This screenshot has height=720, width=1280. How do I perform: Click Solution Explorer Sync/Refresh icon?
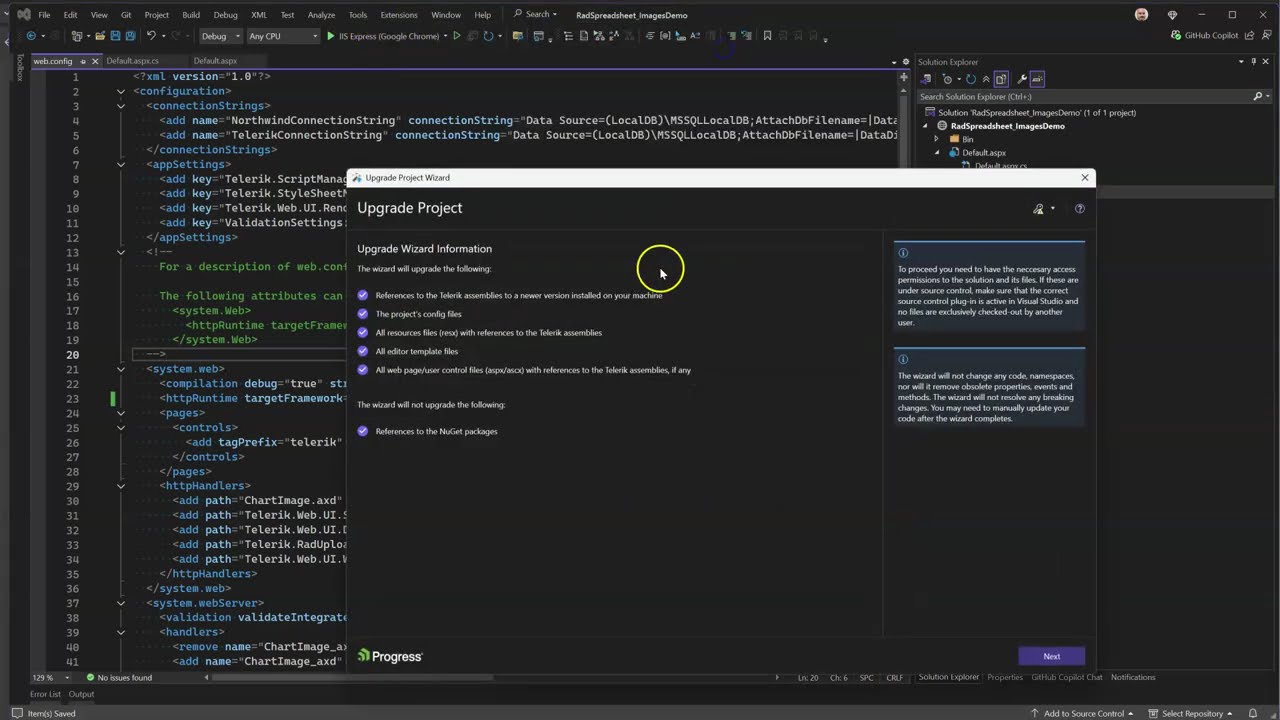(971, 79)
